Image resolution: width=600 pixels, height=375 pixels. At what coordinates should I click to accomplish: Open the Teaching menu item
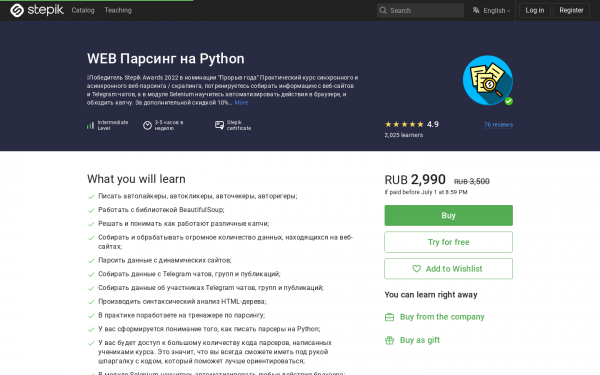(118, 10)
